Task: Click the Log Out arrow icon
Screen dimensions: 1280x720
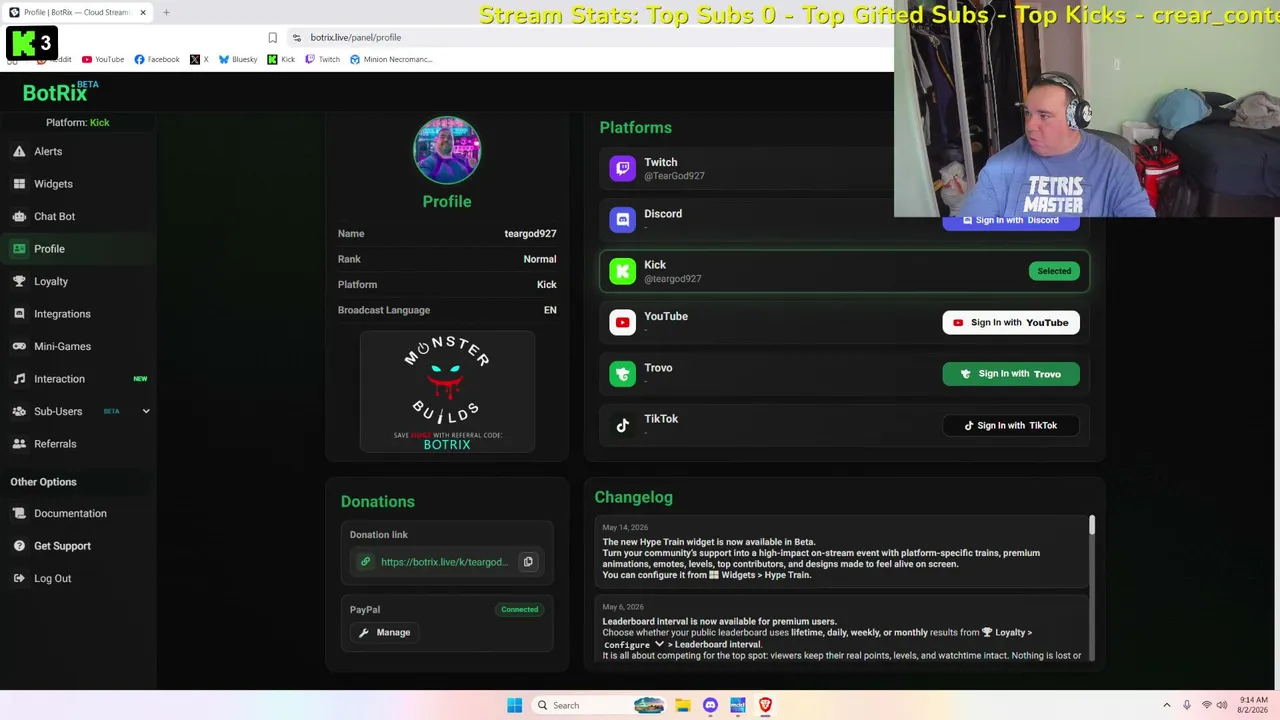Action: click(x=19, y=578)
